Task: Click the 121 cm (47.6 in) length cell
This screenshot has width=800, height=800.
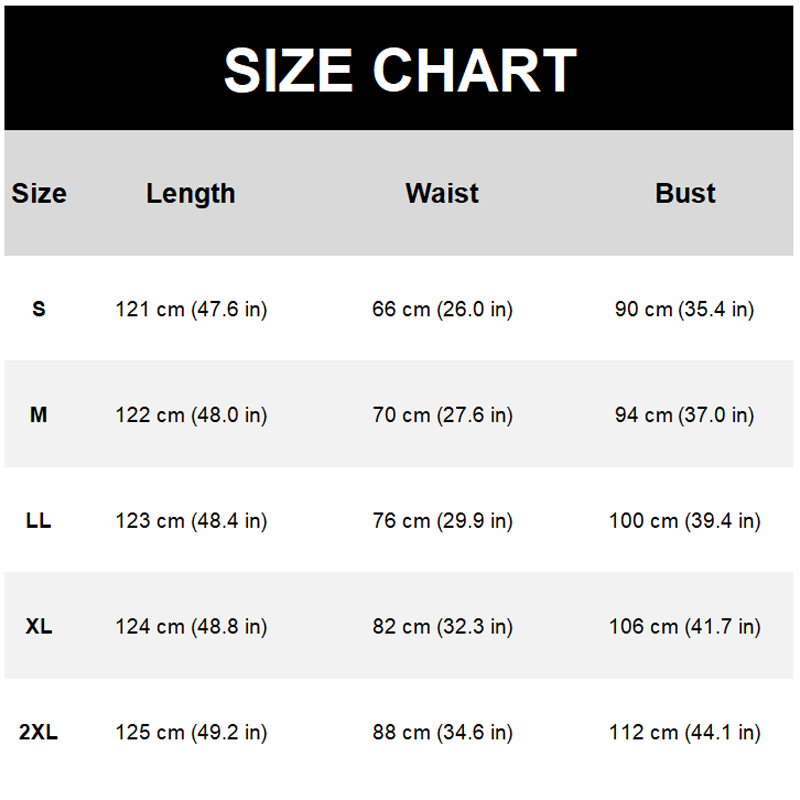Action: (x=191, y=309)
